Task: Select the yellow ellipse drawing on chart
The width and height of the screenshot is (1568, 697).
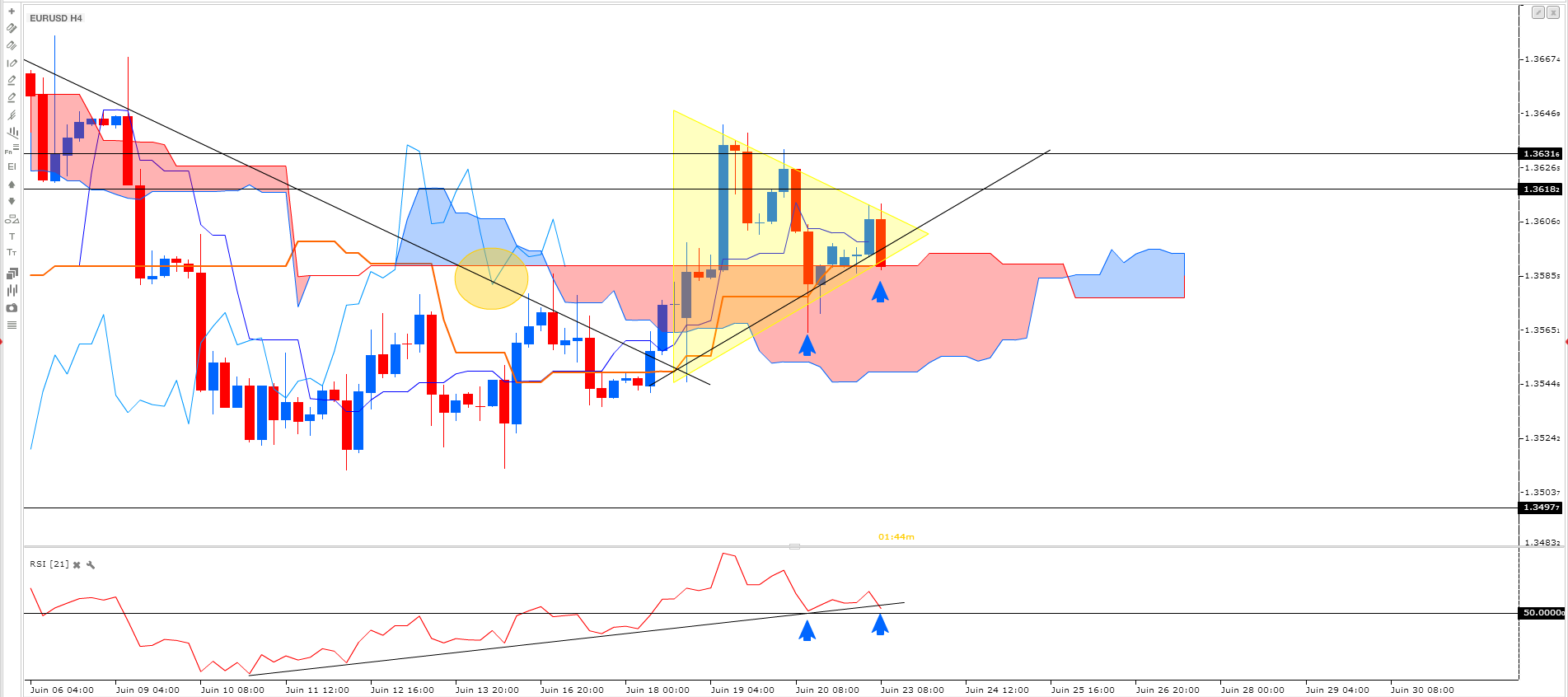Action: tap(491, 278)
